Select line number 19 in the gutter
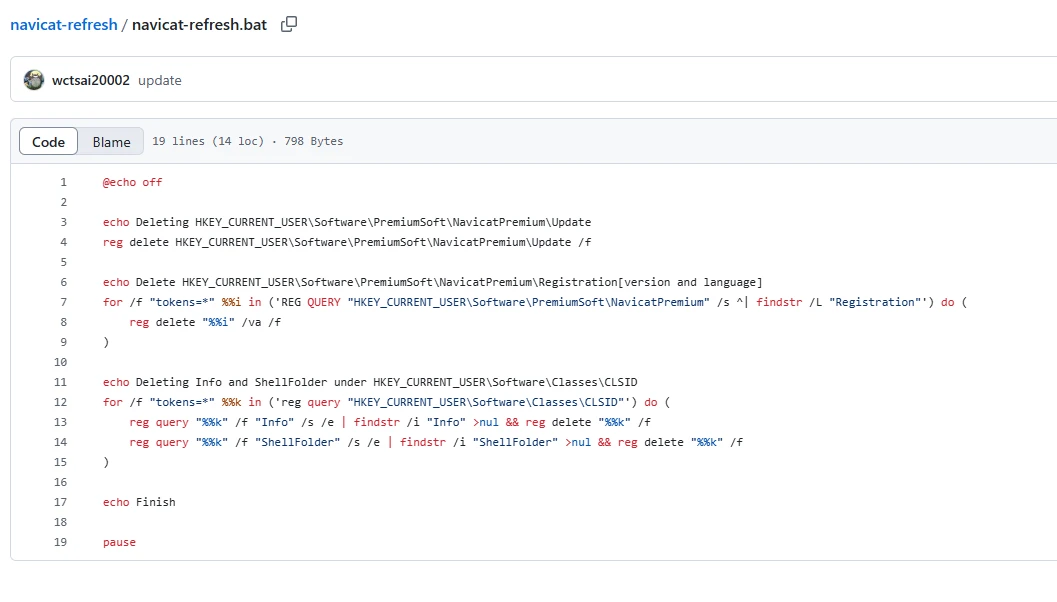1057x602 pixels. (x=61, y=542)
